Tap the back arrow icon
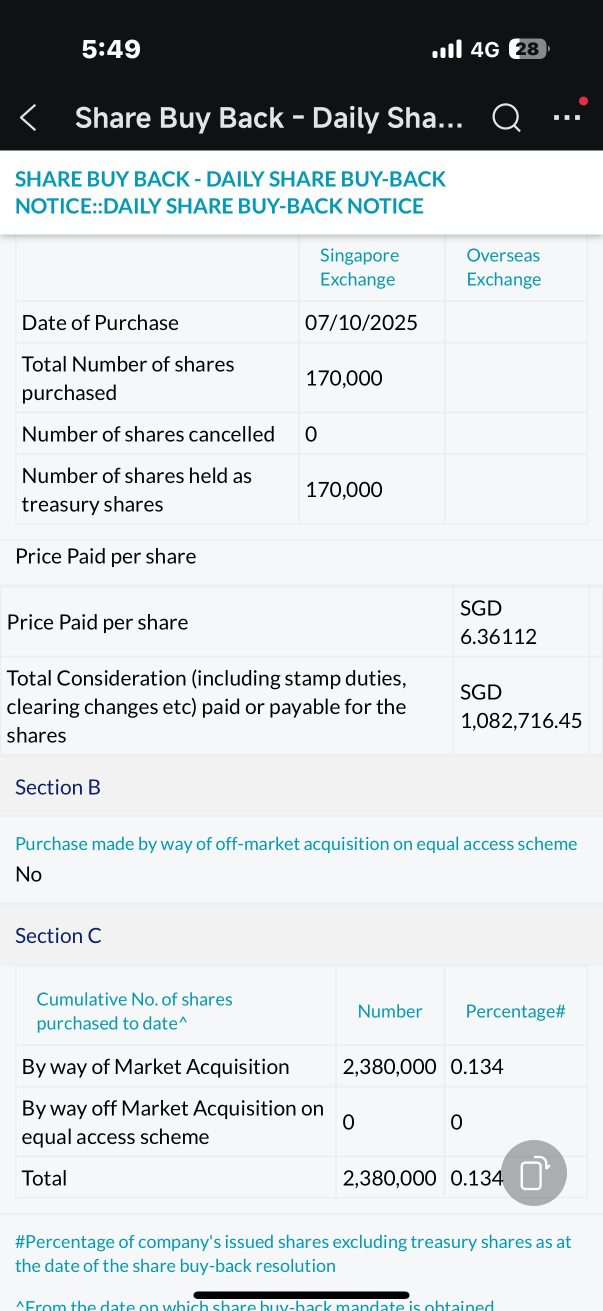Image resolution: width=603 pixels, height=1311 pixels. tap(29, 118)
